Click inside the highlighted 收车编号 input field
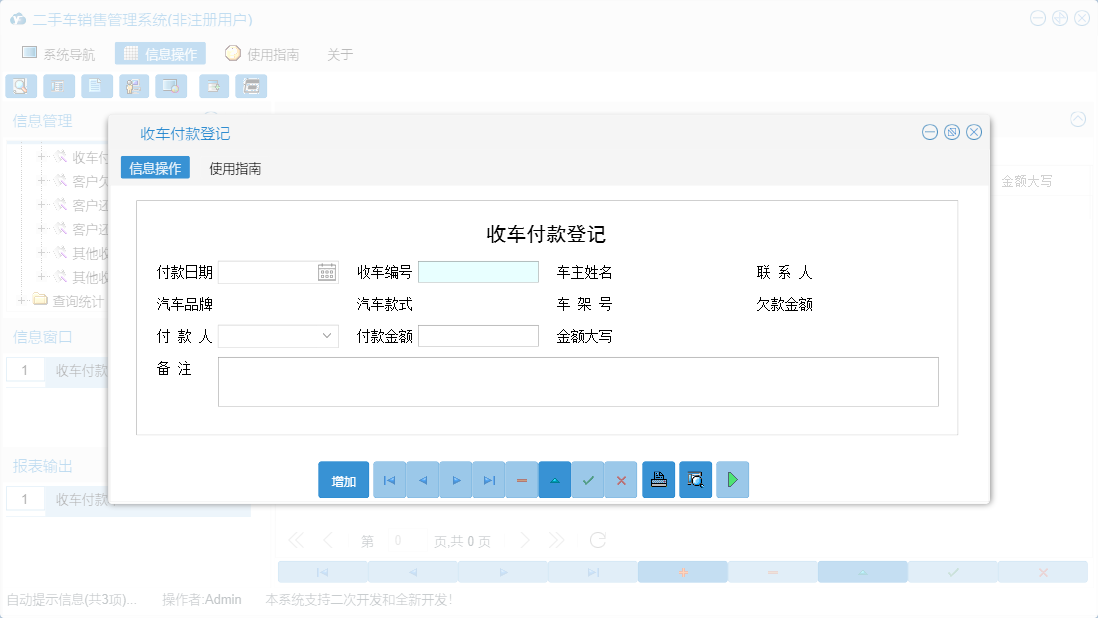1098x618 pixels. pyautogui.click(x=478, y=271)
